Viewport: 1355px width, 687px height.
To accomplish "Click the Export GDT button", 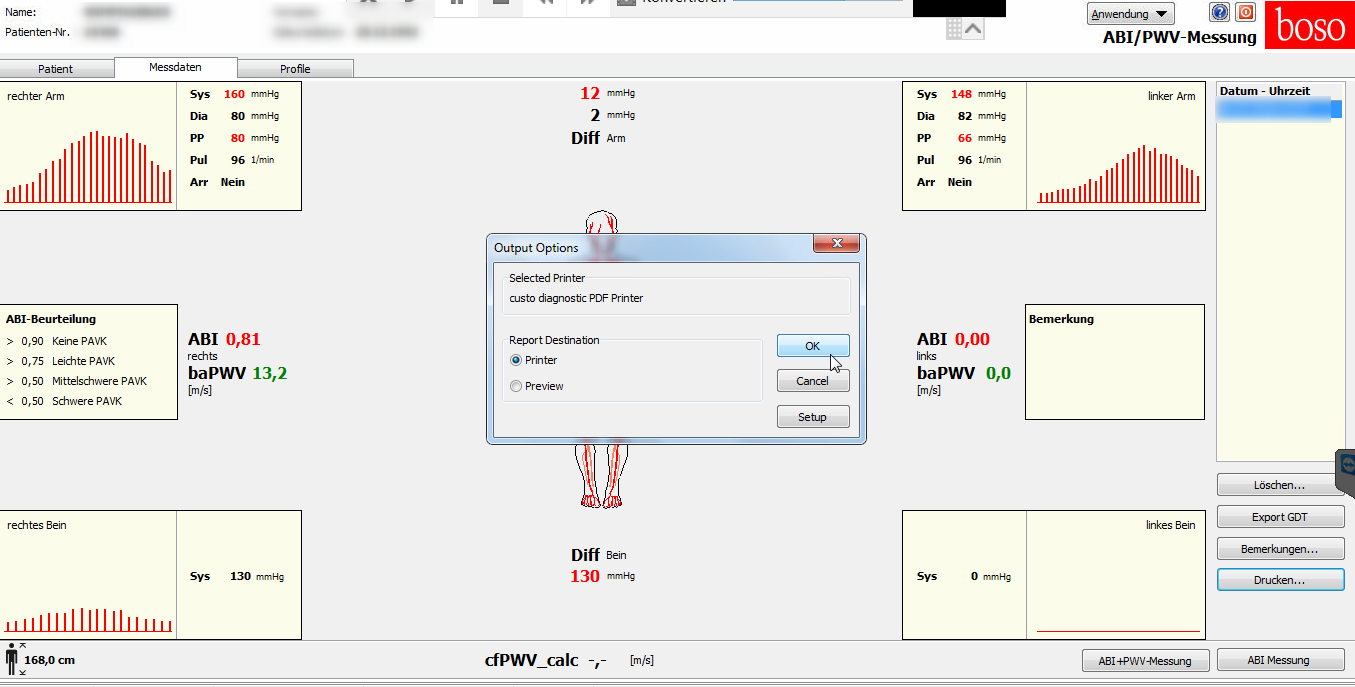I will point(1279,517).
